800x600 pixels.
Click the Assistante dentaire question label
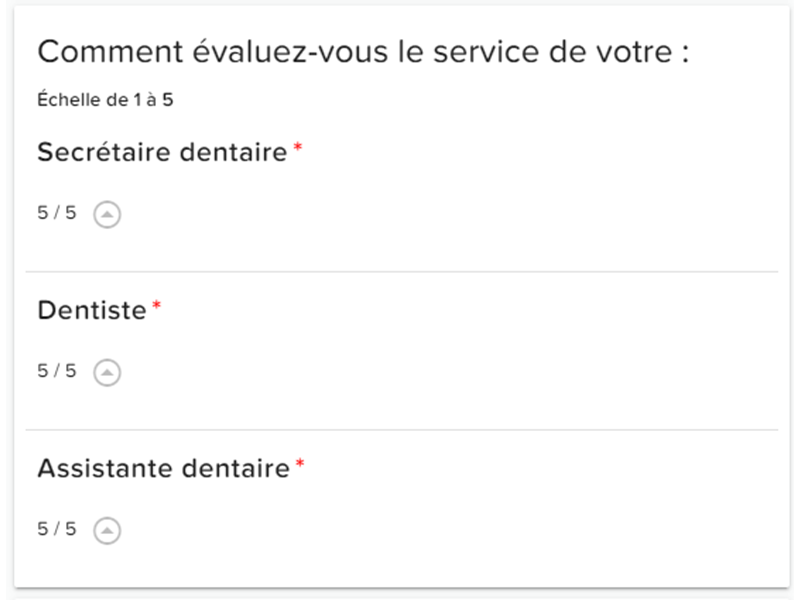point(163,469)
